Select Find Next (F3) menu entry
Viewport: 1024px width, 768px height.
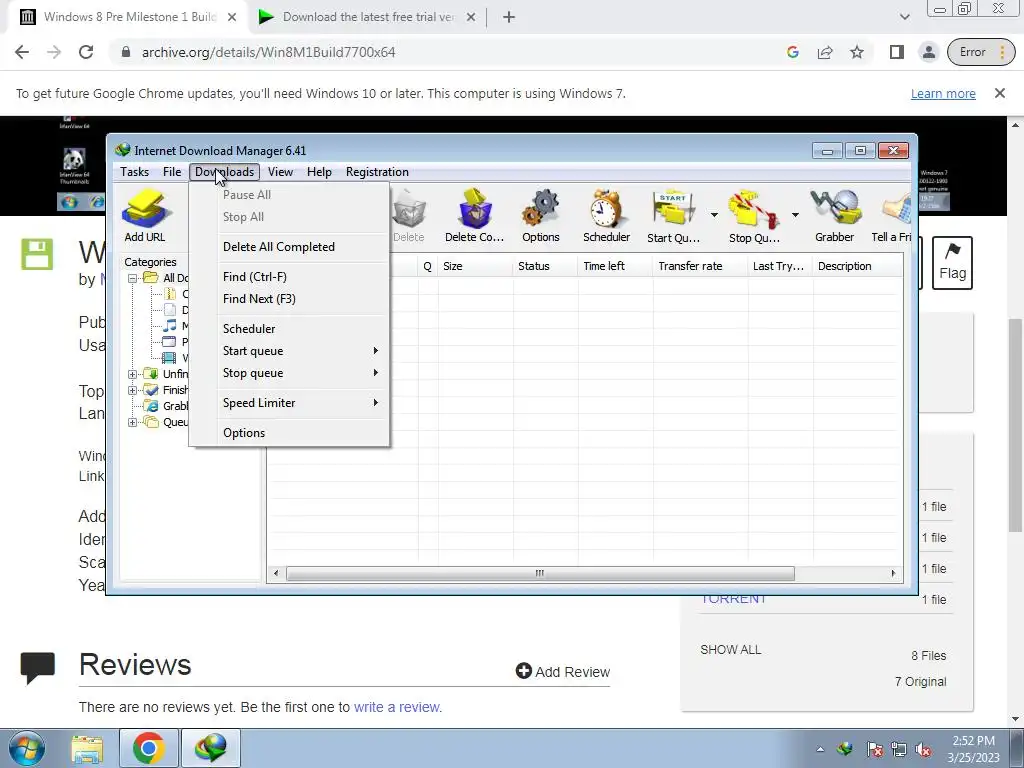pyautogui.click(x=289, y=299)
